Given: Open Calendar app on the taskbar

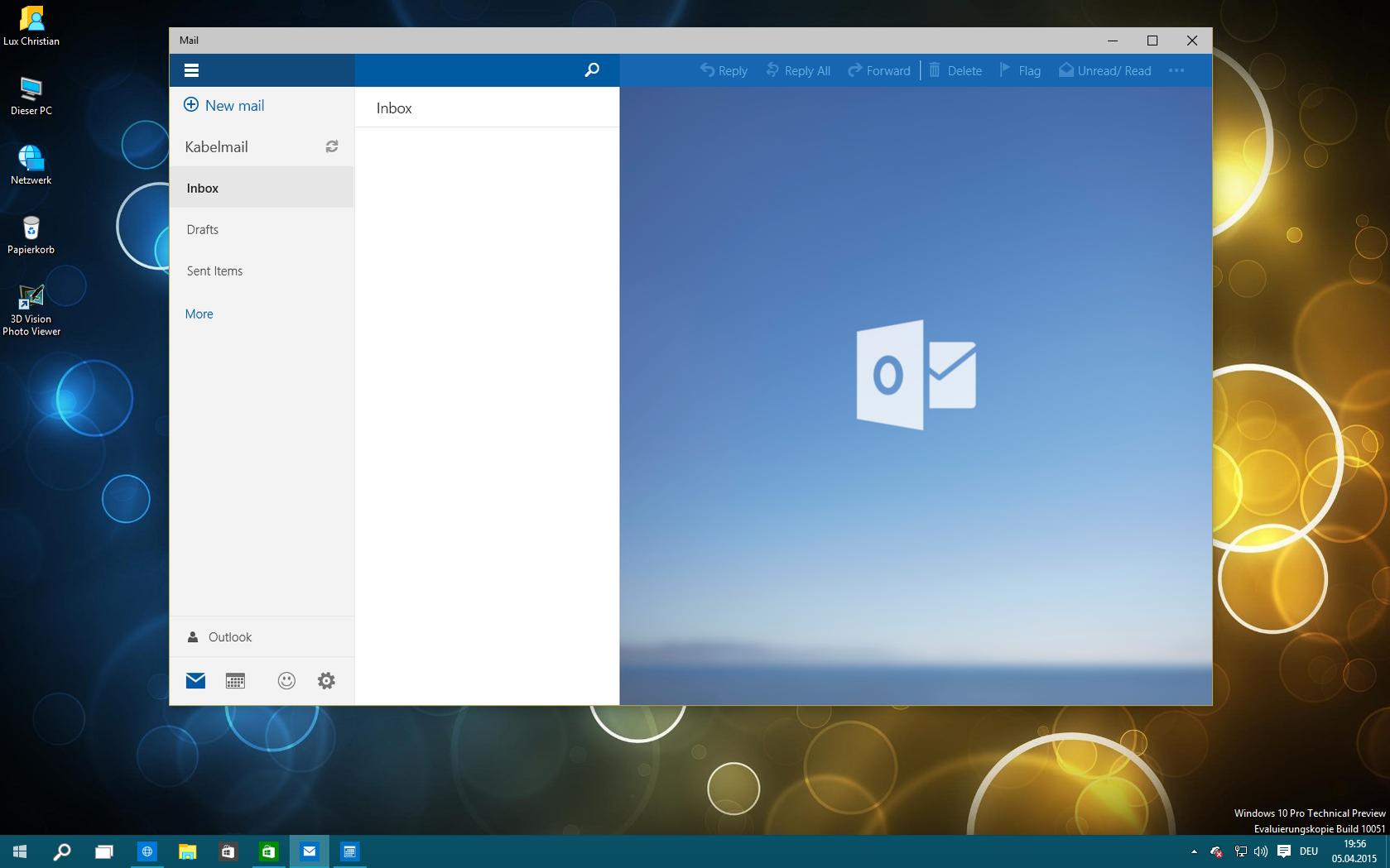Looking at the screenshot, I should (x=349, y=851).
